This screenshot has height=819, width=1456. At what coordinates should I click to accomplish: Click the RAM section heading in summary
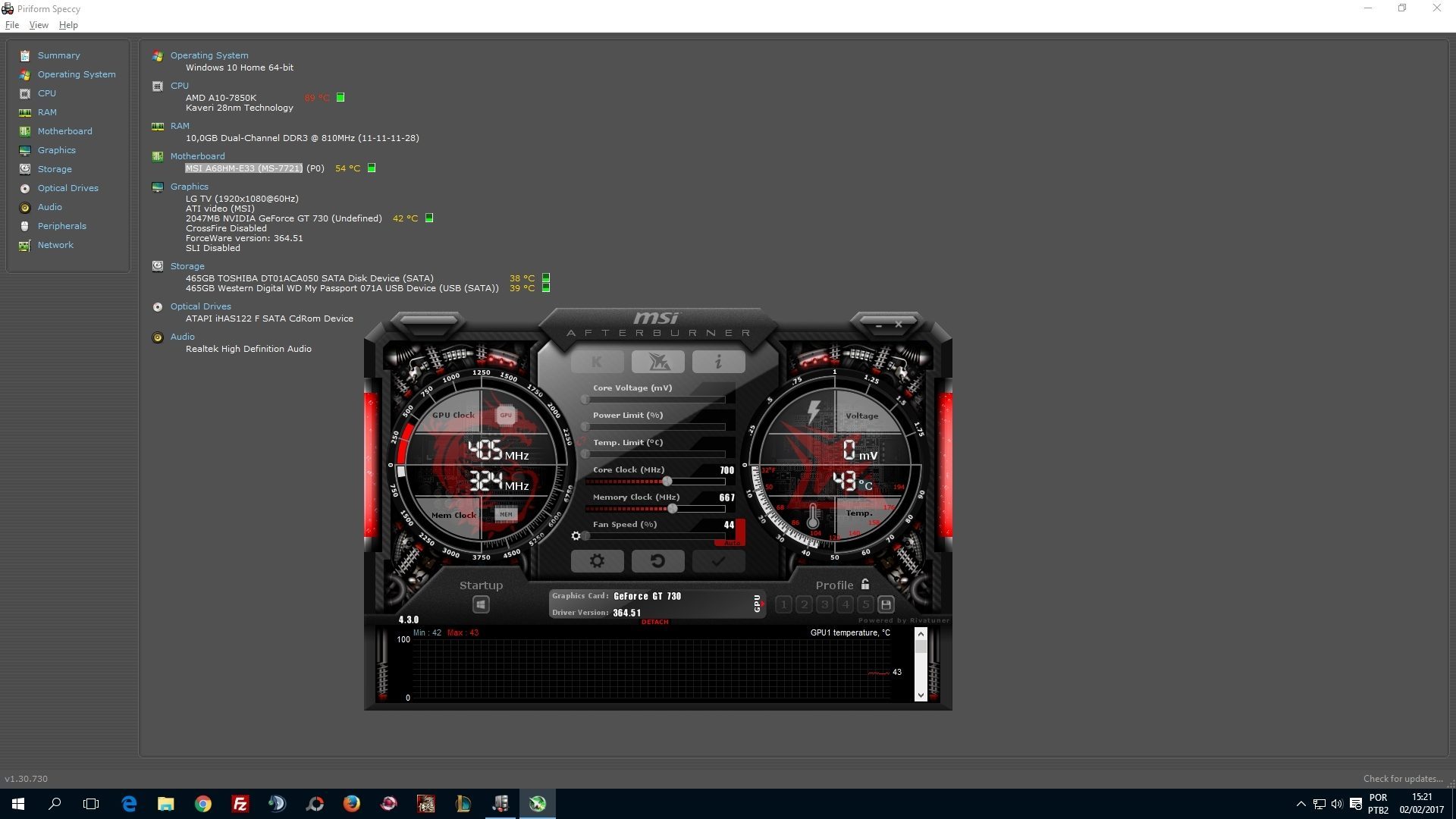point(180,126)
